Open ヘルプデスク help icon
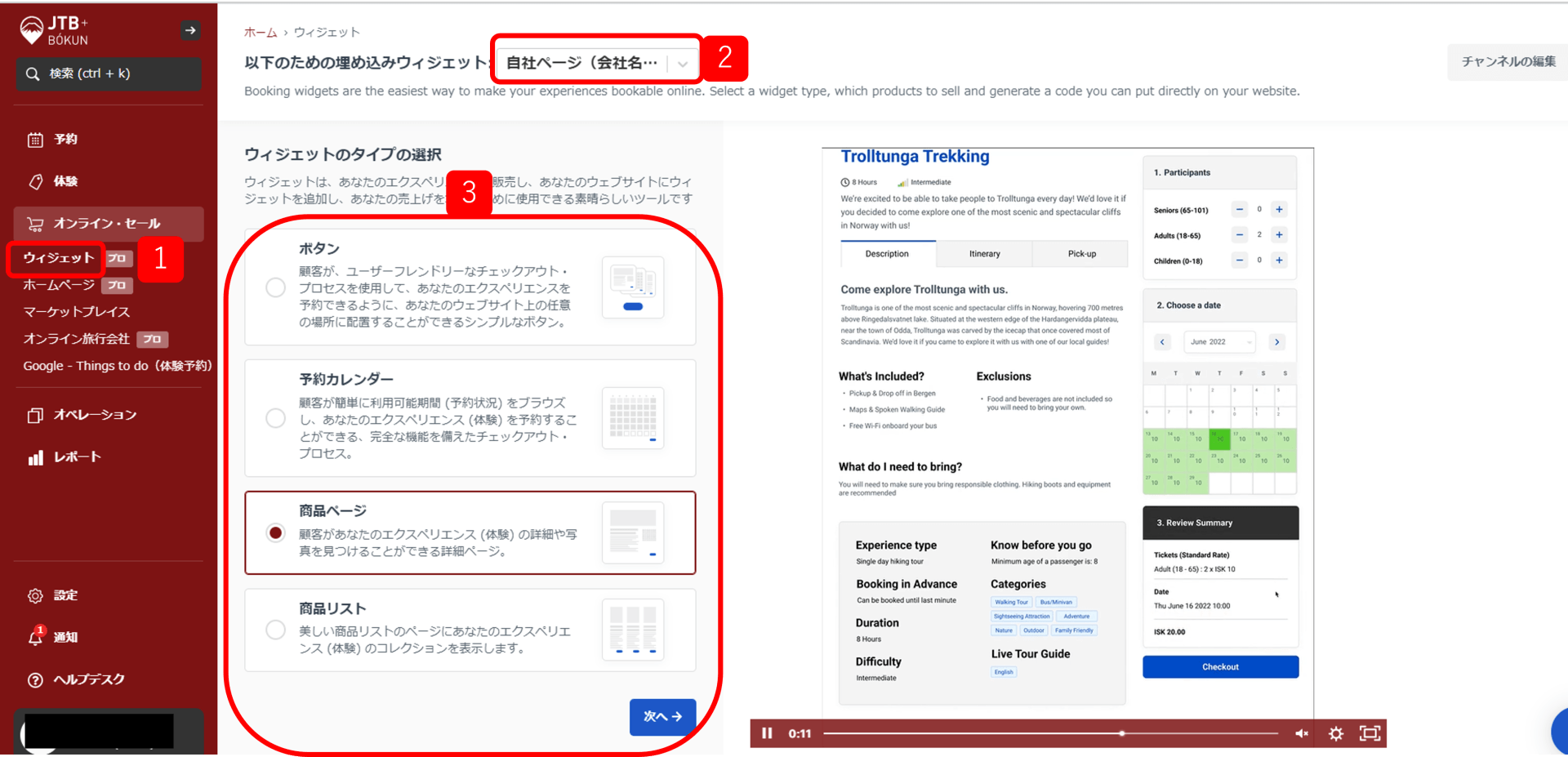1568x757 pixels. [x=35, y=679]
